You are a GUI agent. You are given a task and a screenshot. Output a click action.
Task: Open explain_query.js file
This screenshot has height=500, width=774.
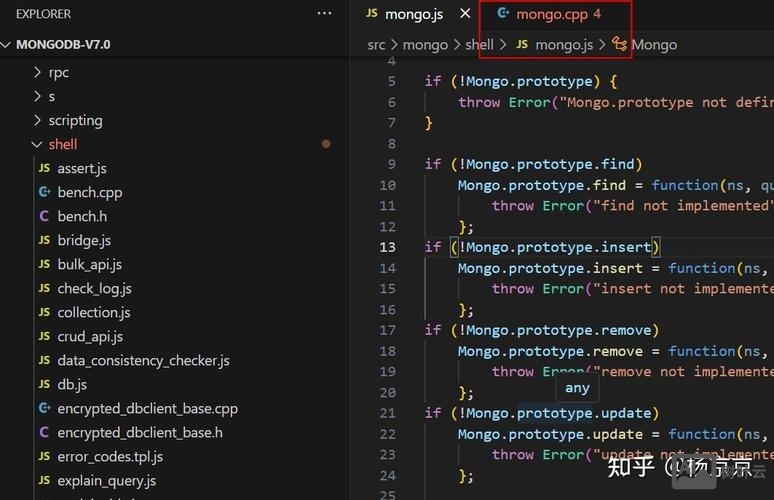107,481
